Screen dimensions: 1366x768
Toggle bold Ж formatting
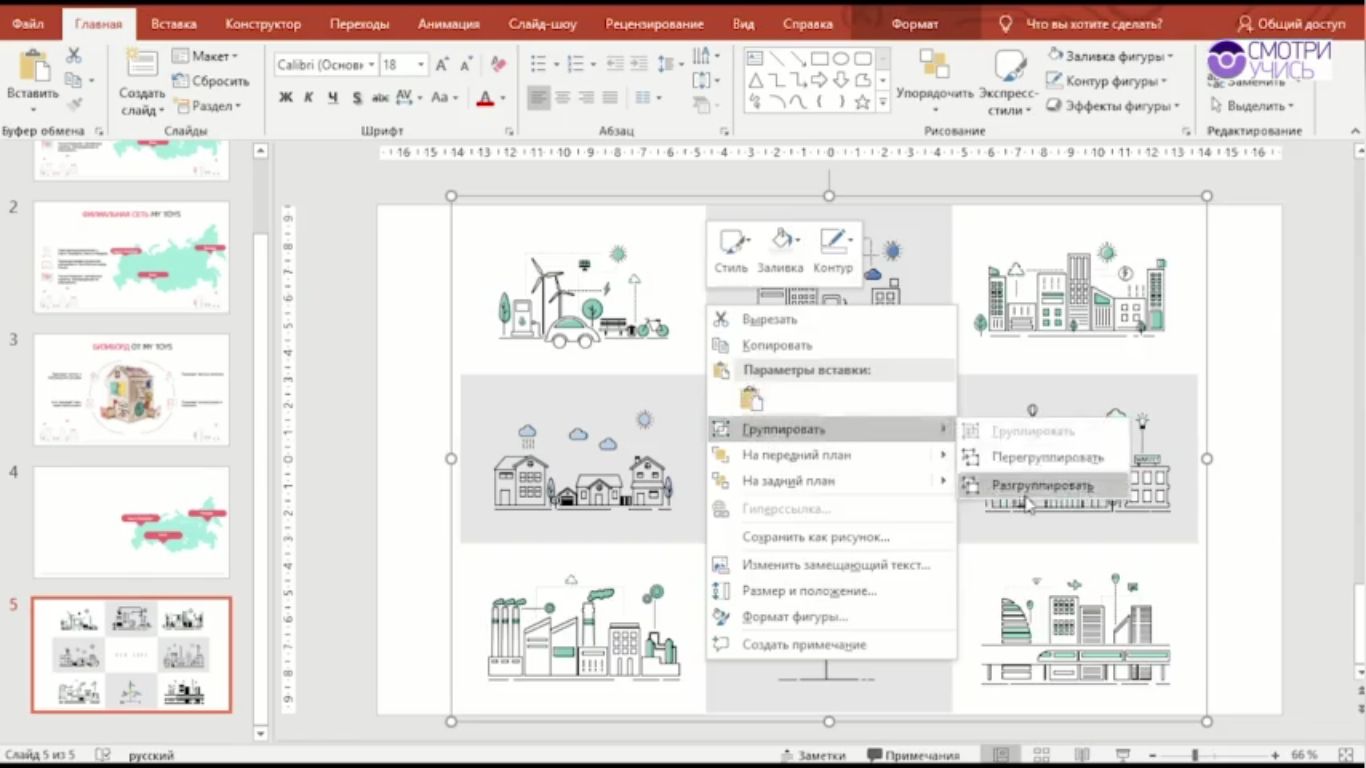[285, 97]
